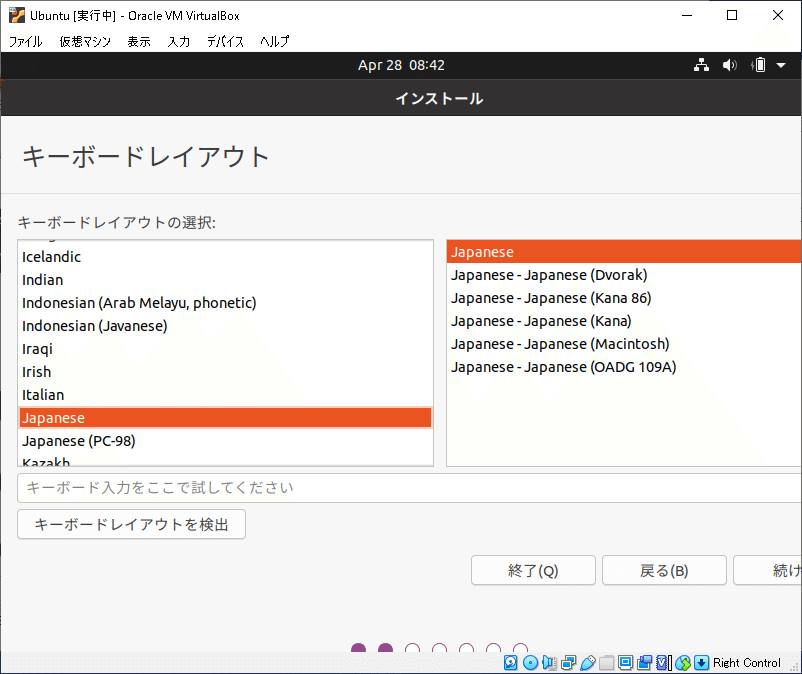Select Japanese (PC-98) layout
Screen dimensions: 802x674
tap(225, 441)
